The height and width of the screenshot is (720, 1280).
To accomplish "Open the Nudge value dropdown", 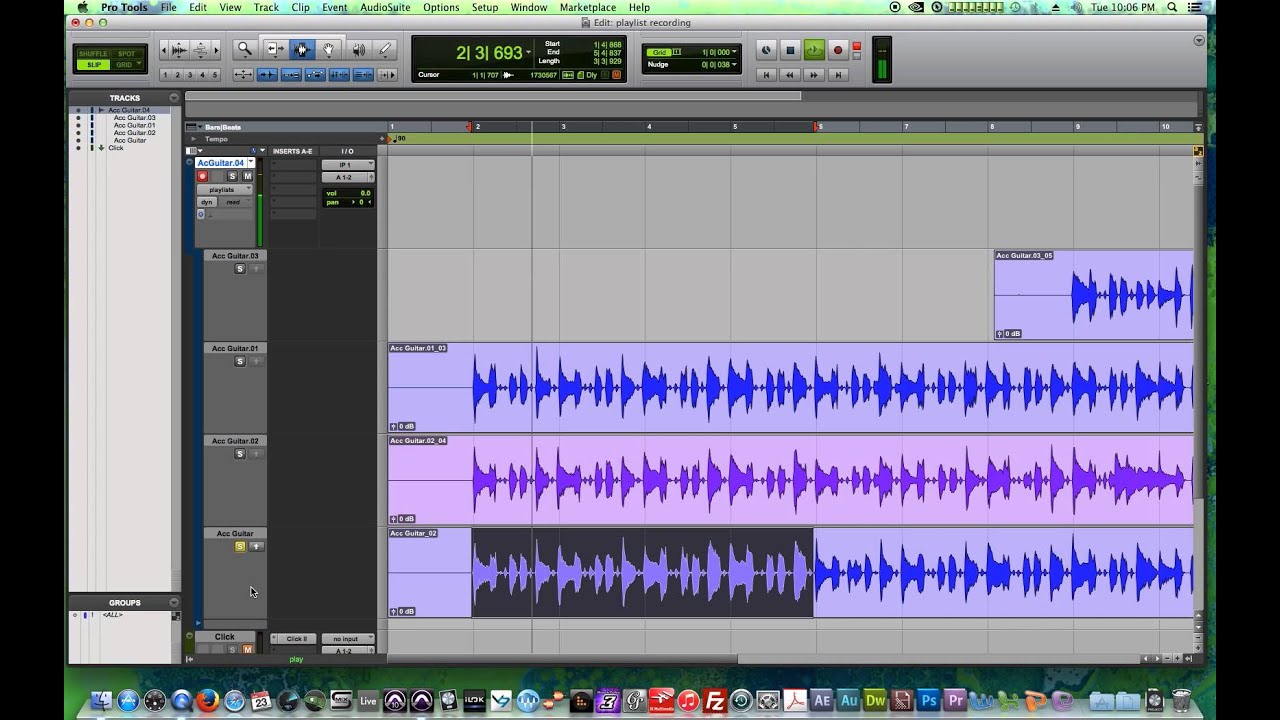I will click(734, 65).
